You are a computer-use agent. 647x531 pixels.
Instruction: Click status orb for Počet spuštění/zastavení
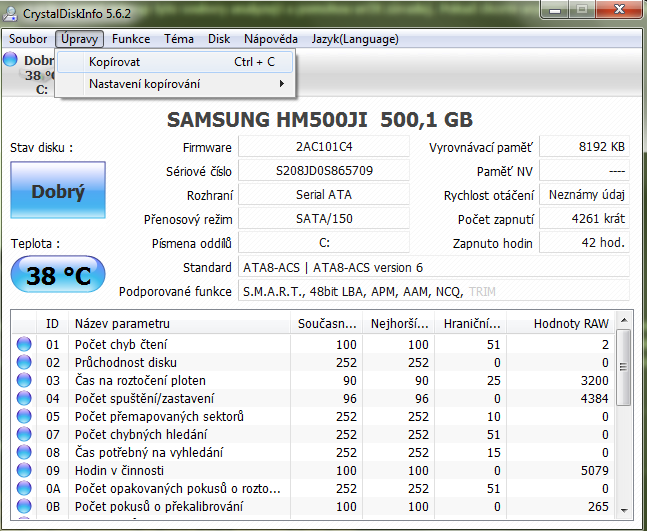point(24,399)
